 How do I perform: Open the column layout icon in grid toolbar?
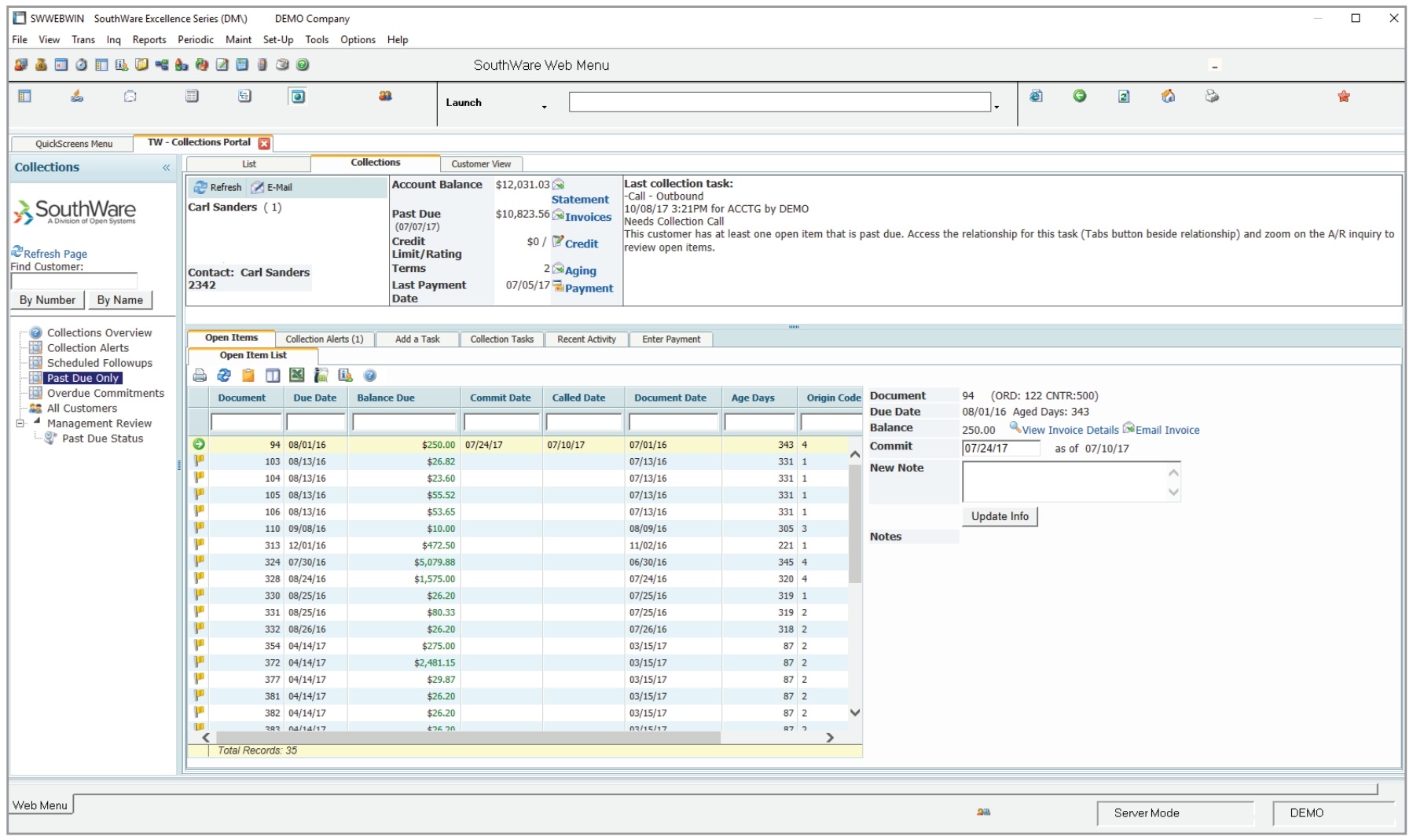coord(273,376)
